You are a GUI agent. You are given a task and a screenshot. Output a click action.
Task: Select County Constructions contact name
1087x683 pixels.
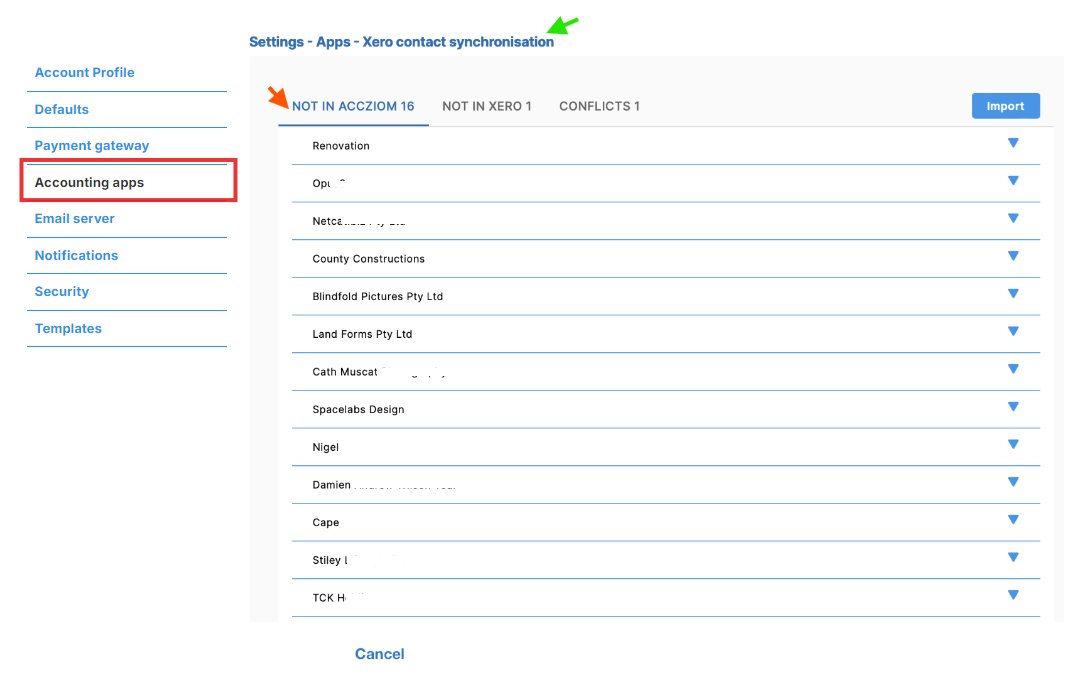368,259
